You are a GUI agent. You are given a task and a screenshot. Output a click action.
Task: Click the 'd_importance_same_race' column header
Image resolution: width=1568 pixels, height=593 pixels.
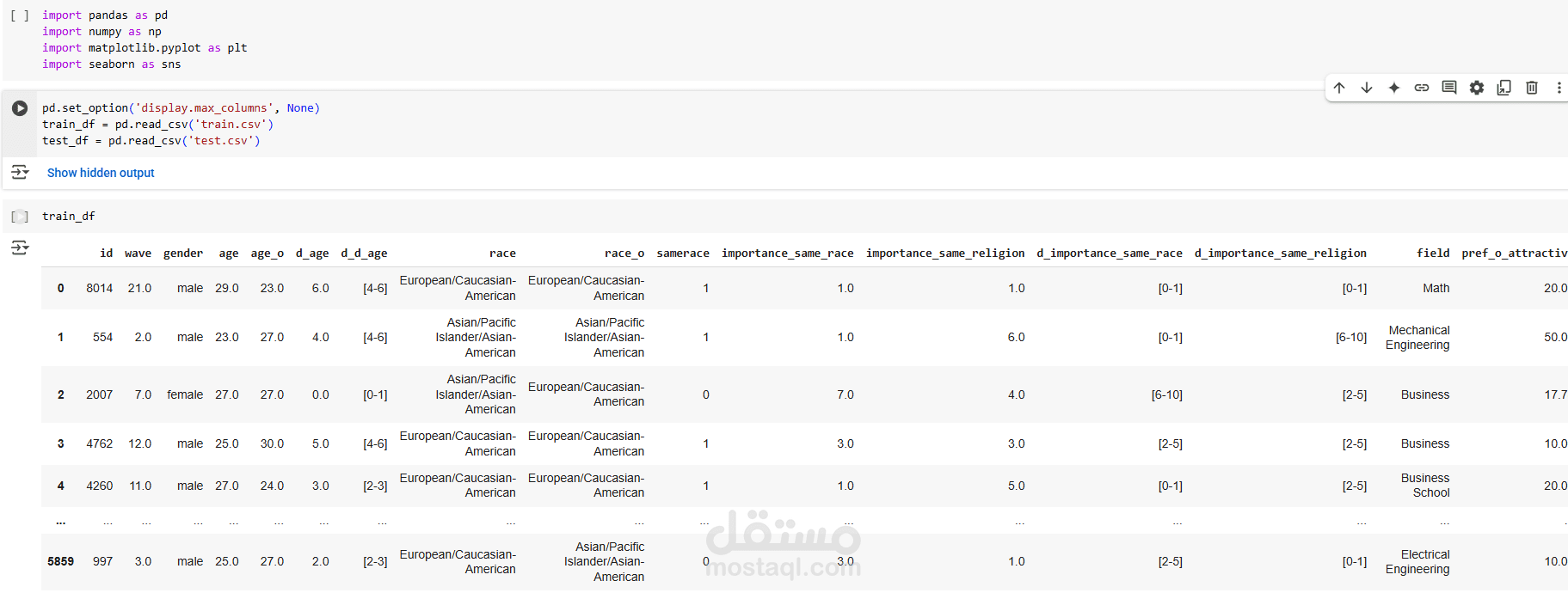[1110, 254]
